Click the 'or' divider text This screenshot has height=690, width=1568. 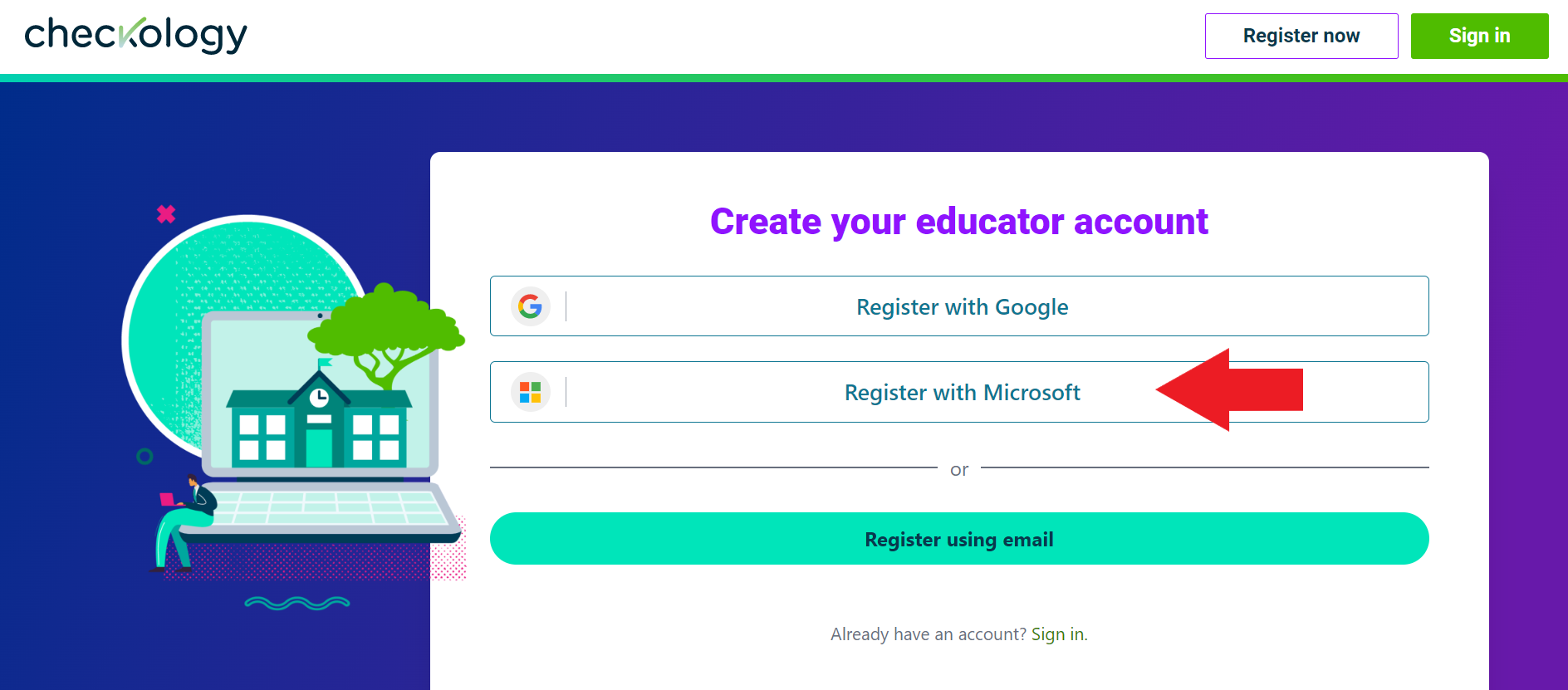[958, 470]
